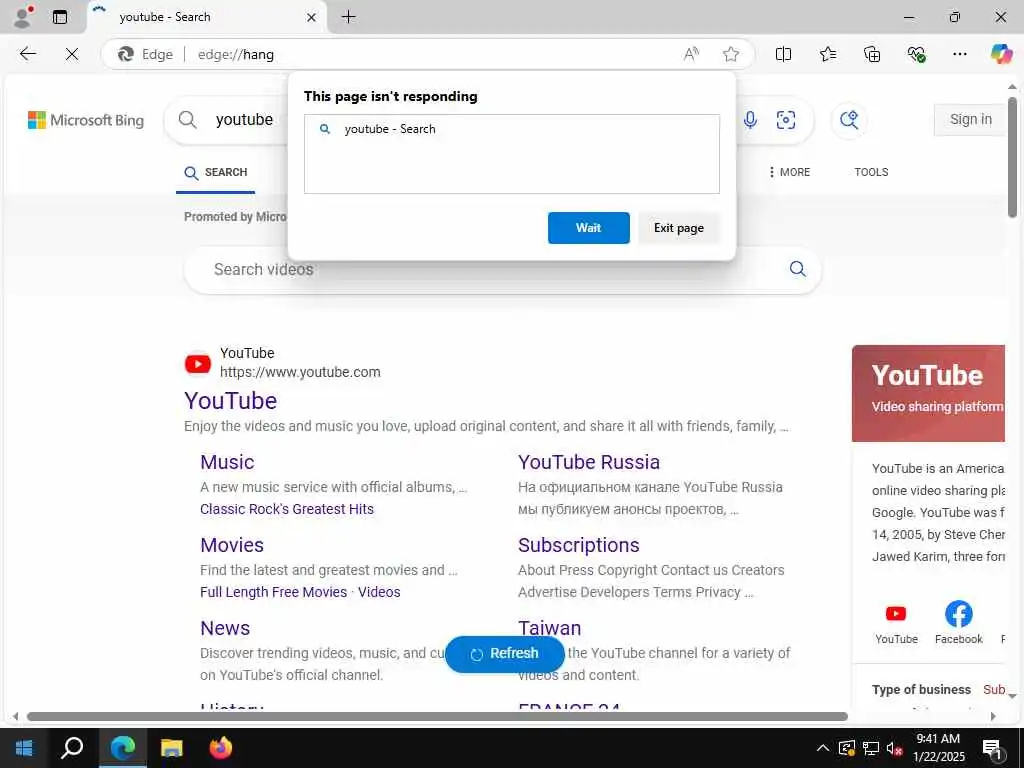Open the Movies sitelink

(x=232, y=545)
